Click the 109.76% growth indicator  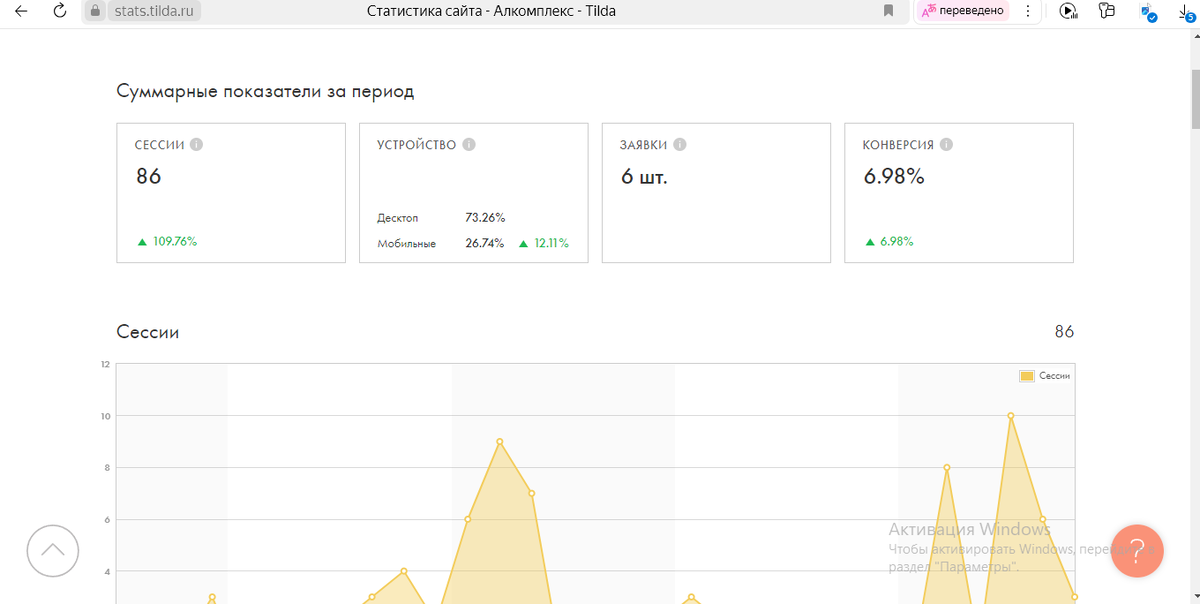167,241
